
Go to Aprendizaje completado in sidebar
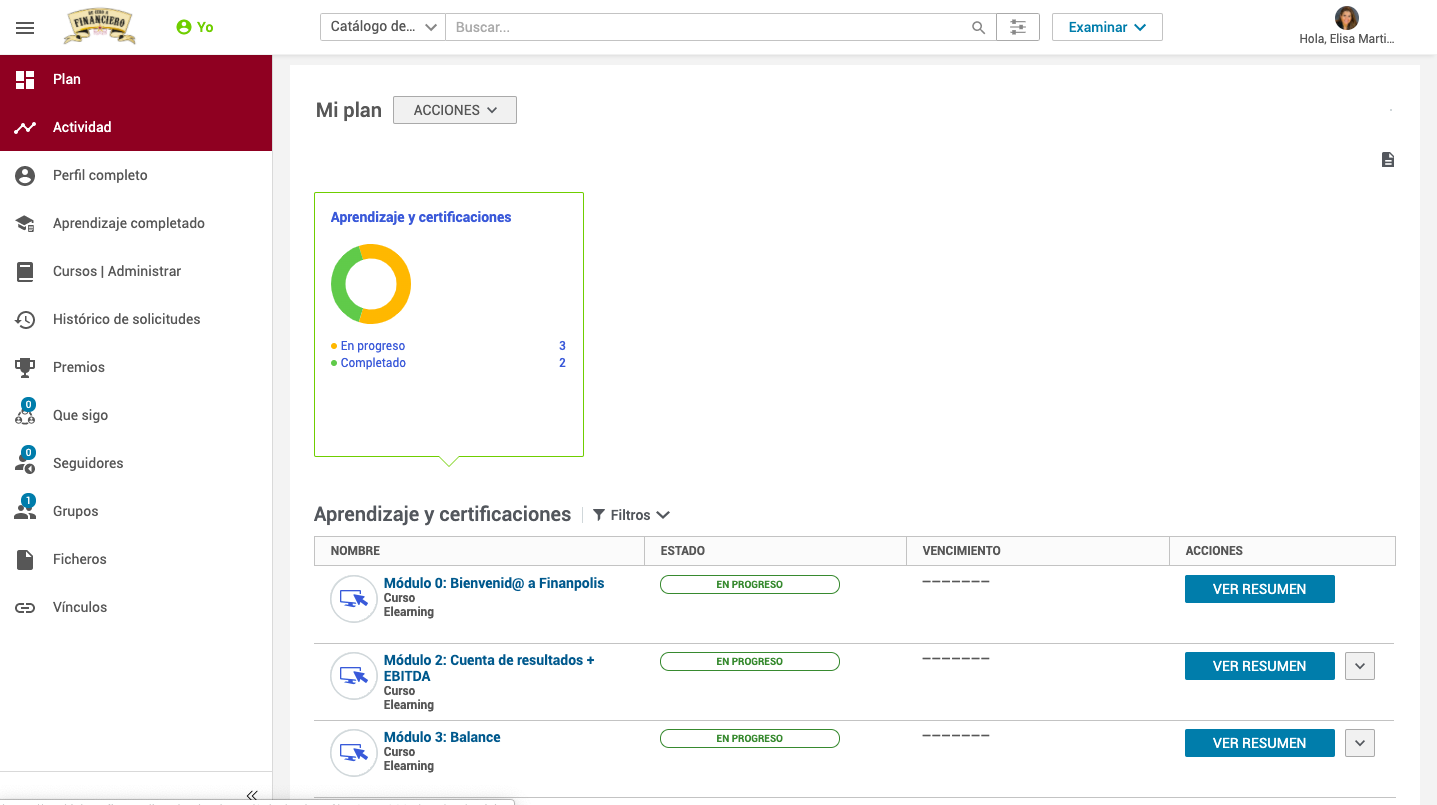(128, 223)
